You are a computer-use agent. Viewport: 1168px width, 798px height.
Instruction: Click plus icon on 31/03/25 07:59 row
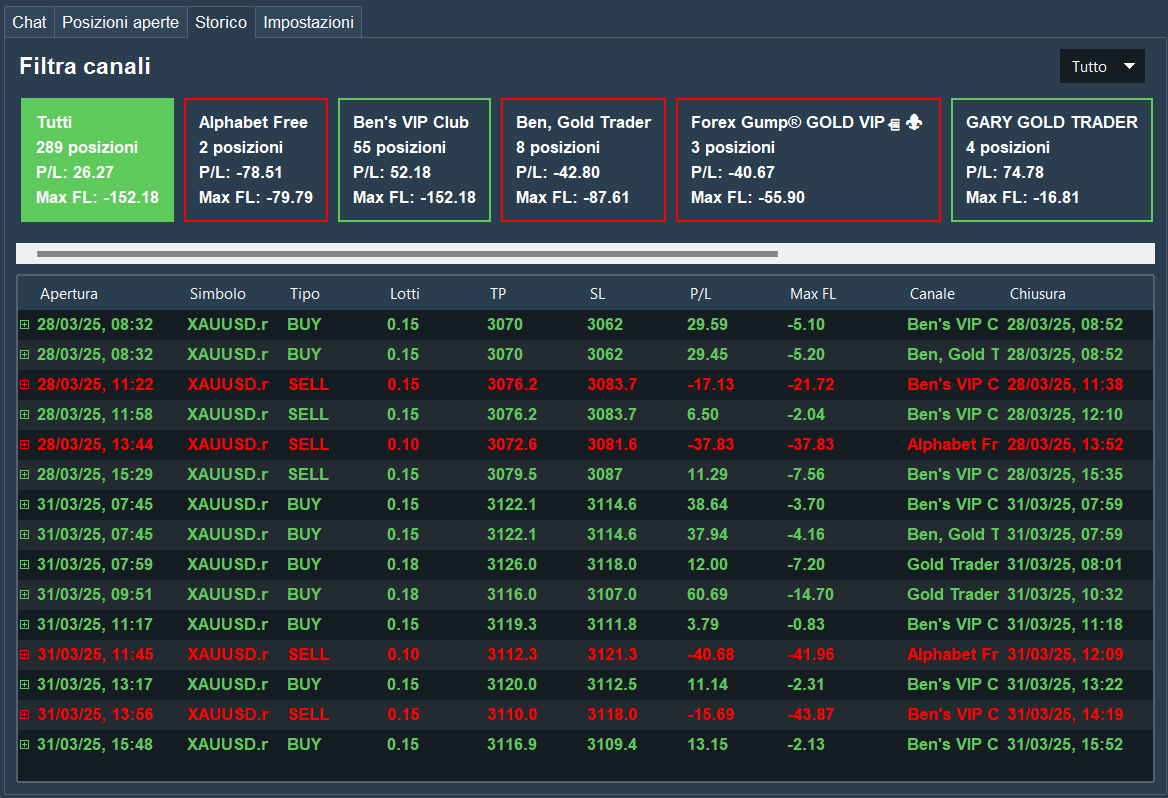(25, 565)
